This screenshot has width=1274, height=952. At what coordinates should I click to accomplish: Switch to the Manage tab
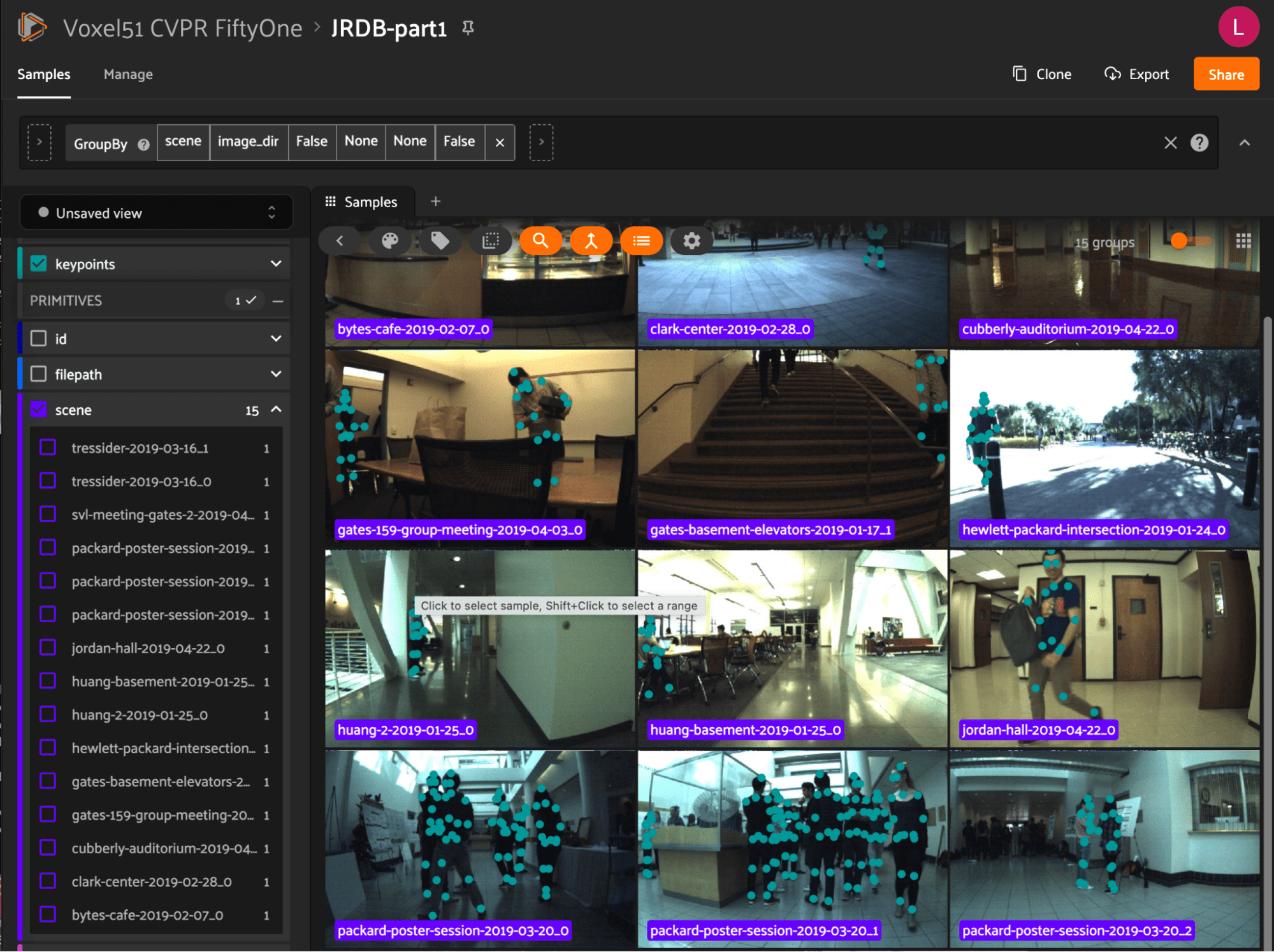pyautogui.click(x=128, y=75)
